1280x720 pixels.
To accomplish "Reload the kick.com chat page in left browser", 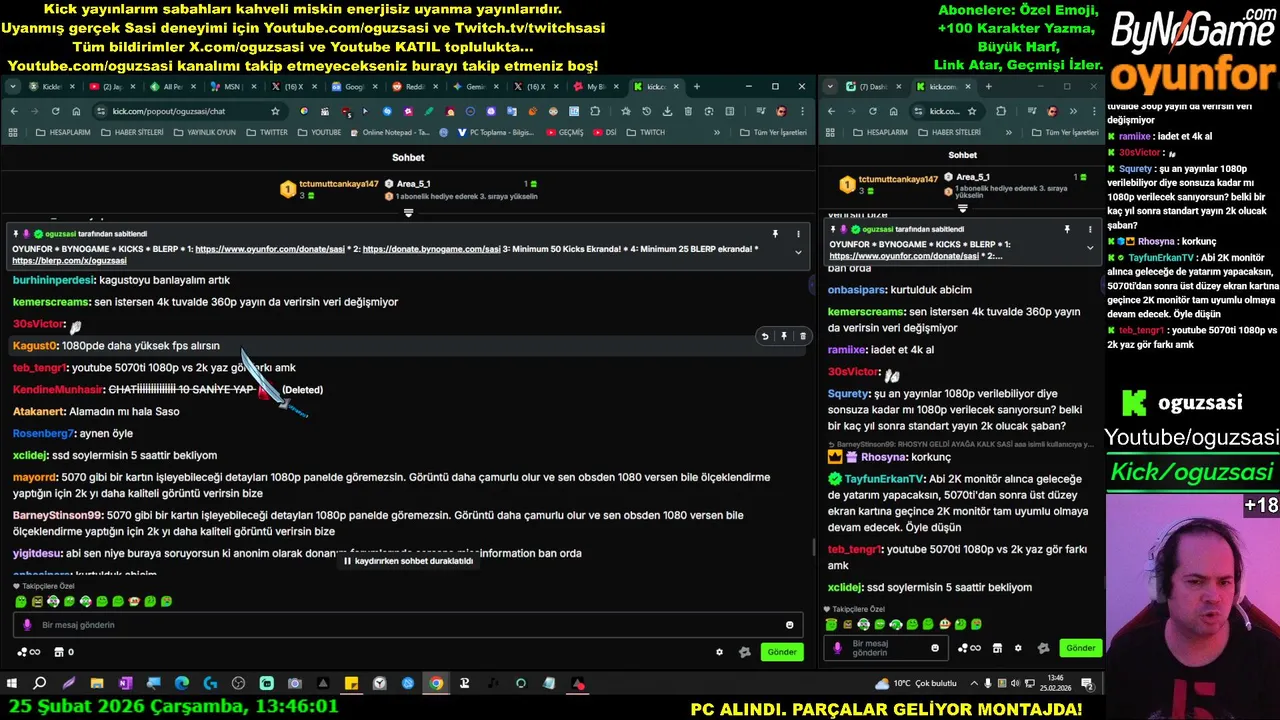I will click(55, 111).
